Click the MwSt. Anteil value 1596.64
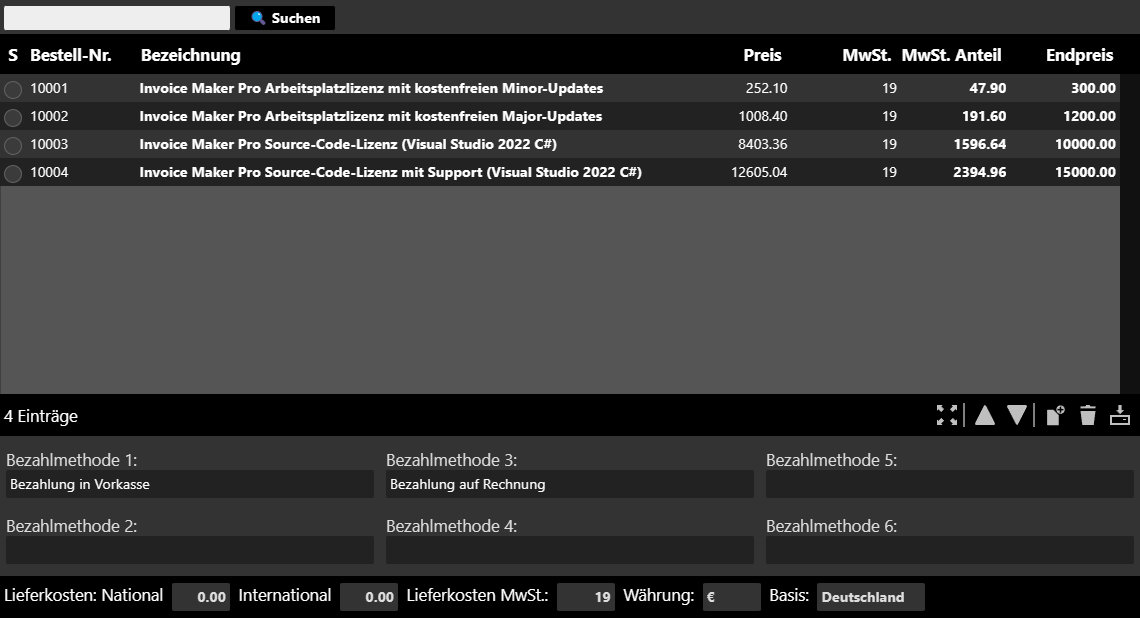 click(979, 144)
